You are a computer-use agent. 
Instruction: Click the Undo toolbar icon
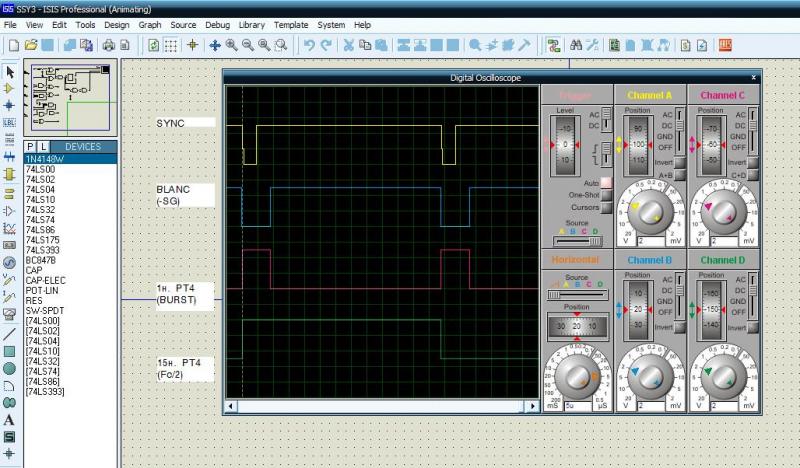[309, 45]
